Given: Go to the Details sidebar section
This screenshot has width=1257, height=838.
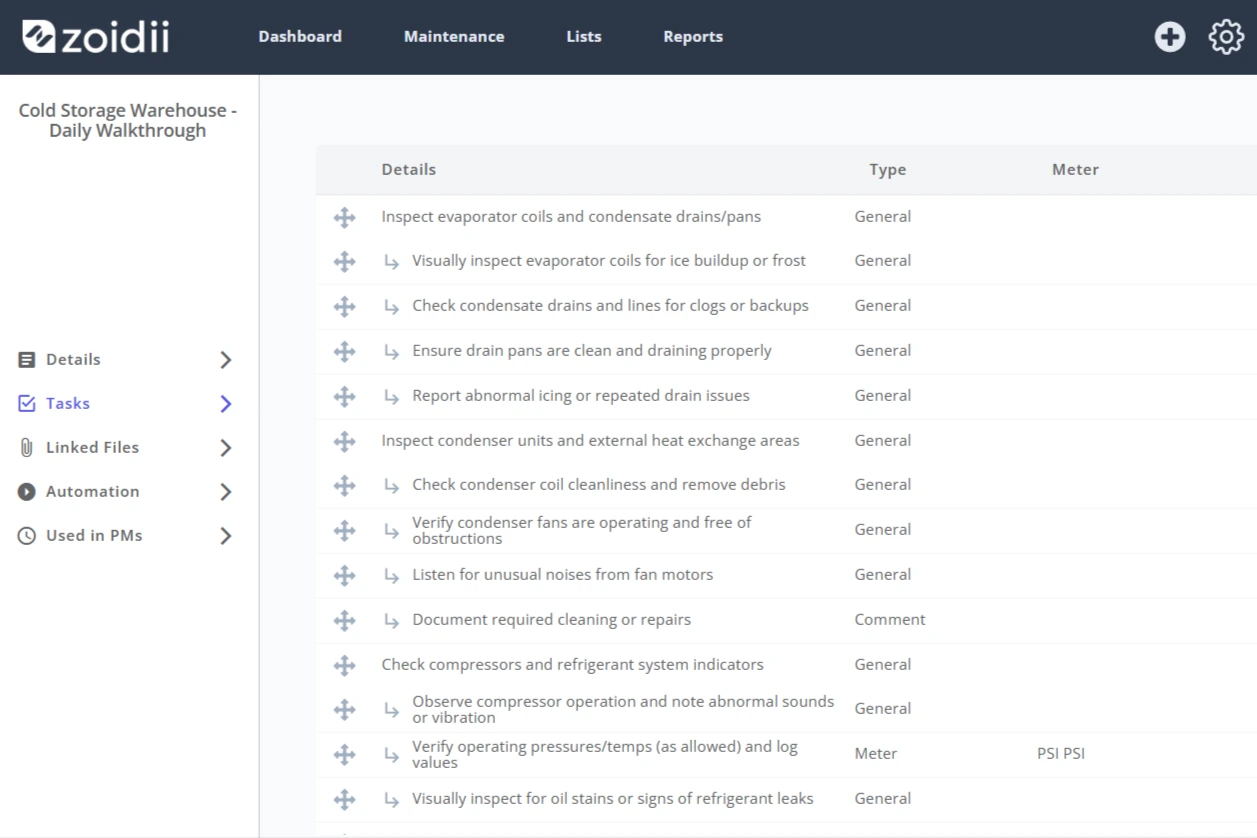Looking at the screenshot, I should point(73,360).
